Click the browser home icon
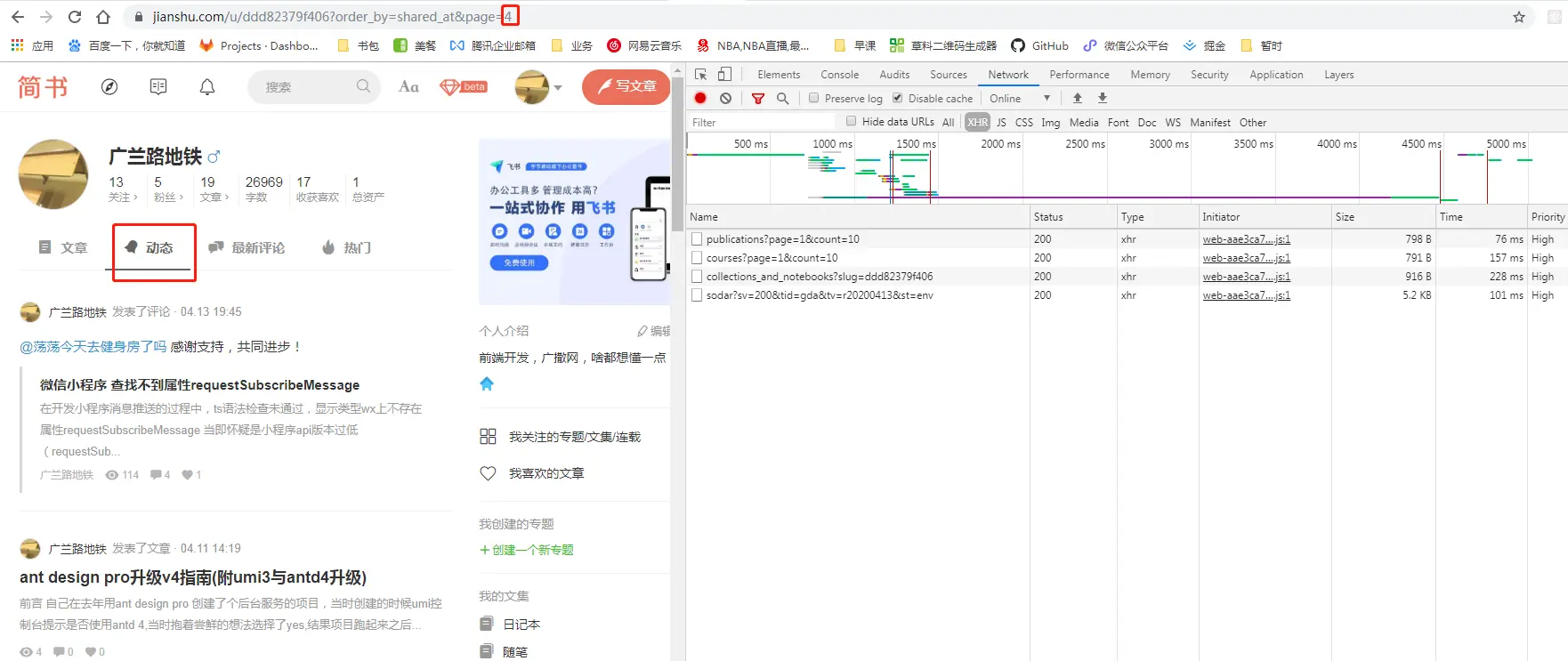The image size is (1568, 661). [103, 17]
